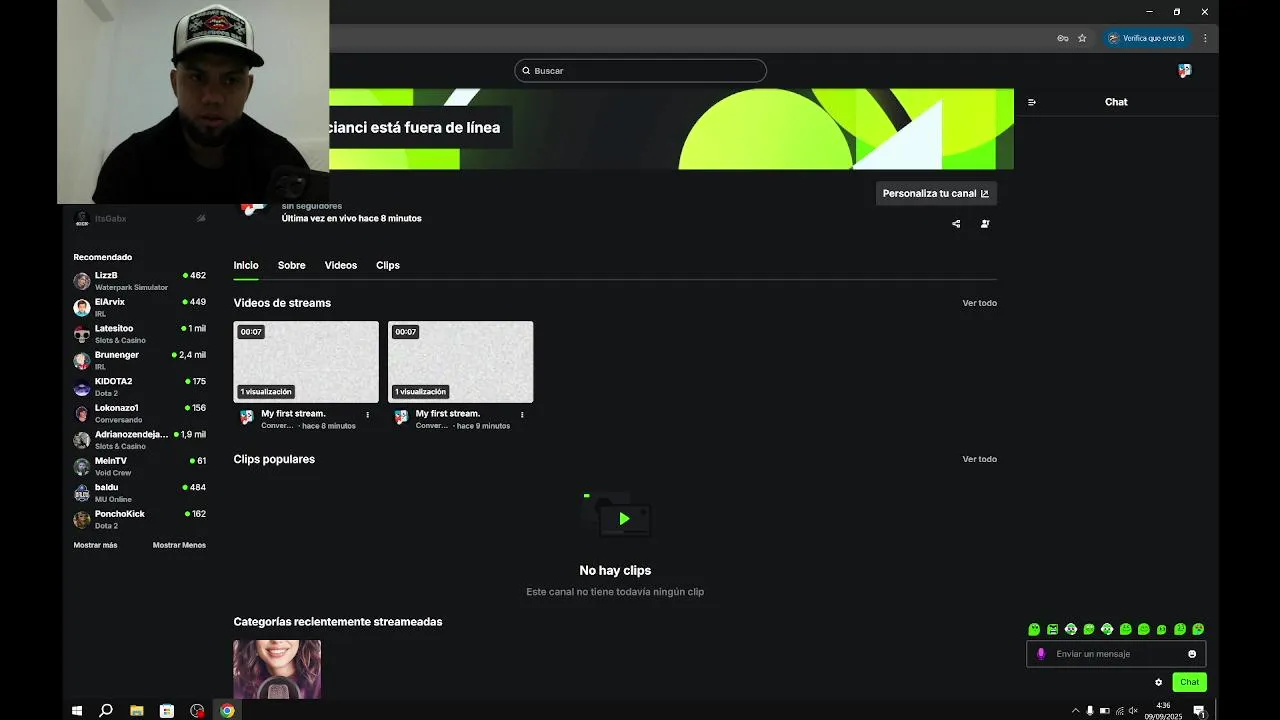
Task: Click Verifica que eres tú profile chip
Action: coord(1147,38)
